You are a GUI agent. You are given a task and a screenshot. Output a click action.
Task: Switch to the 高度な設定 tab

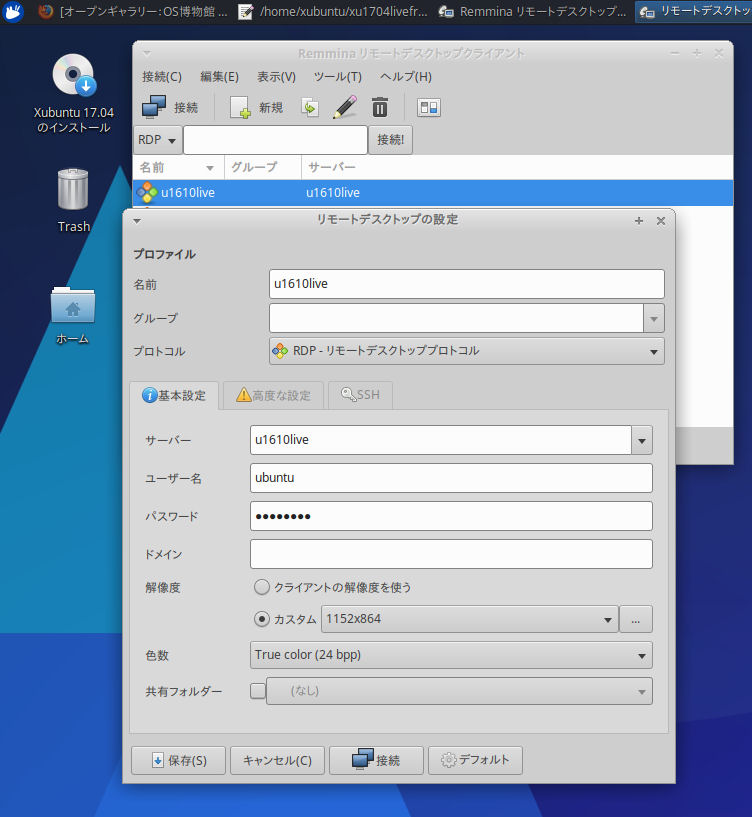pos(274,395)
